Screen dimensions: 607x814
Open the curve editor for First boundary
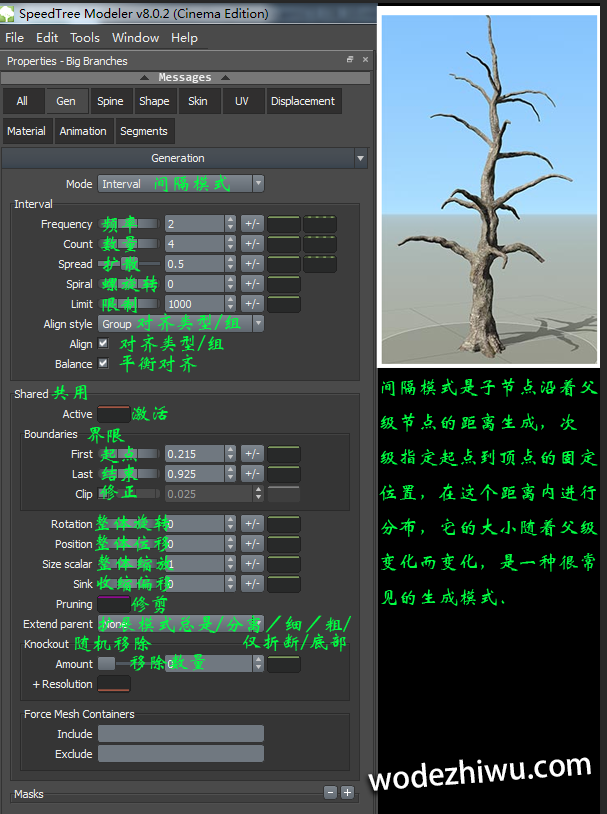click(284, 454)
